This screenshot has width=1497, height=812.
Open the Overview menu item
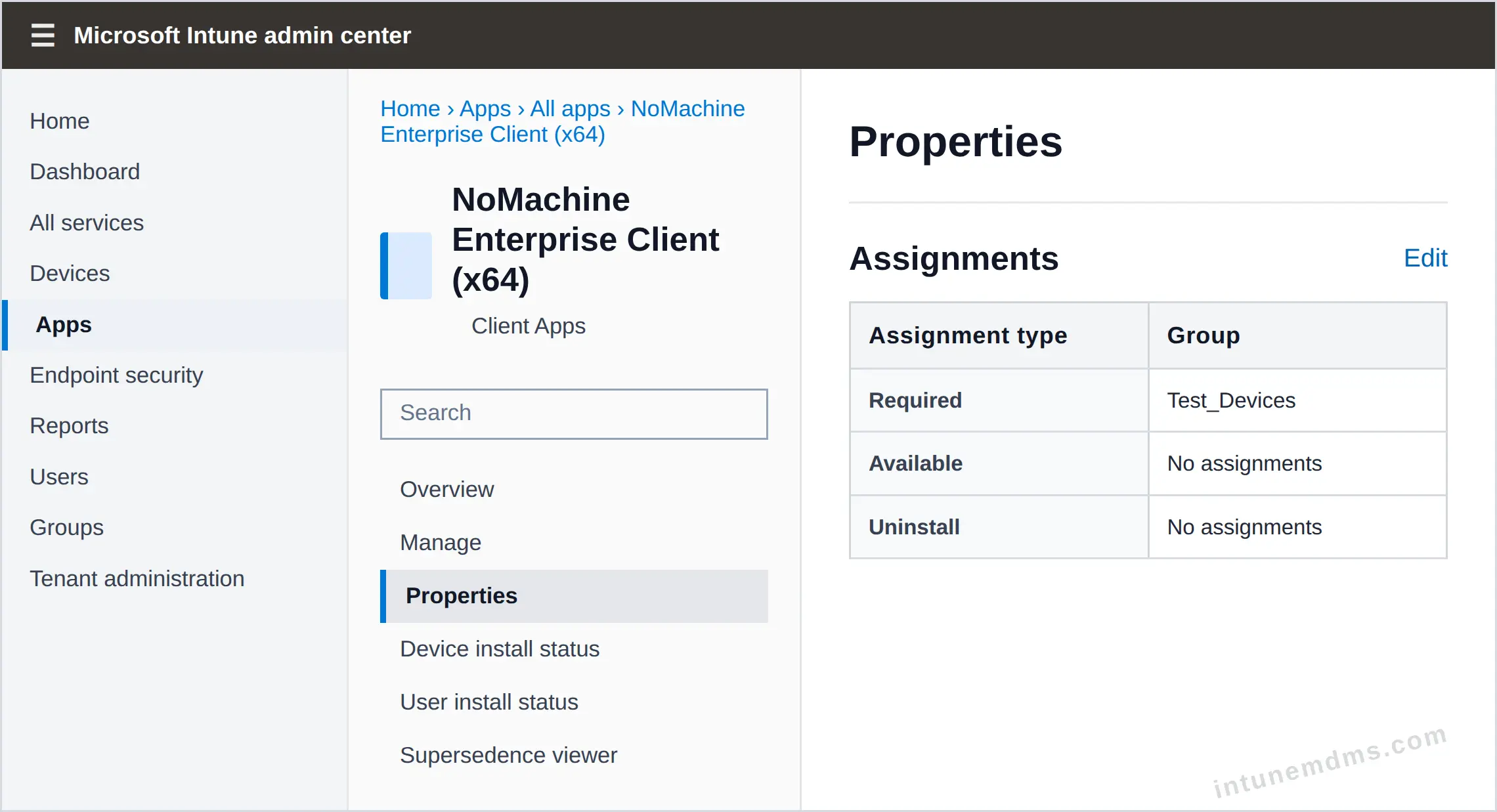(447, 489)
